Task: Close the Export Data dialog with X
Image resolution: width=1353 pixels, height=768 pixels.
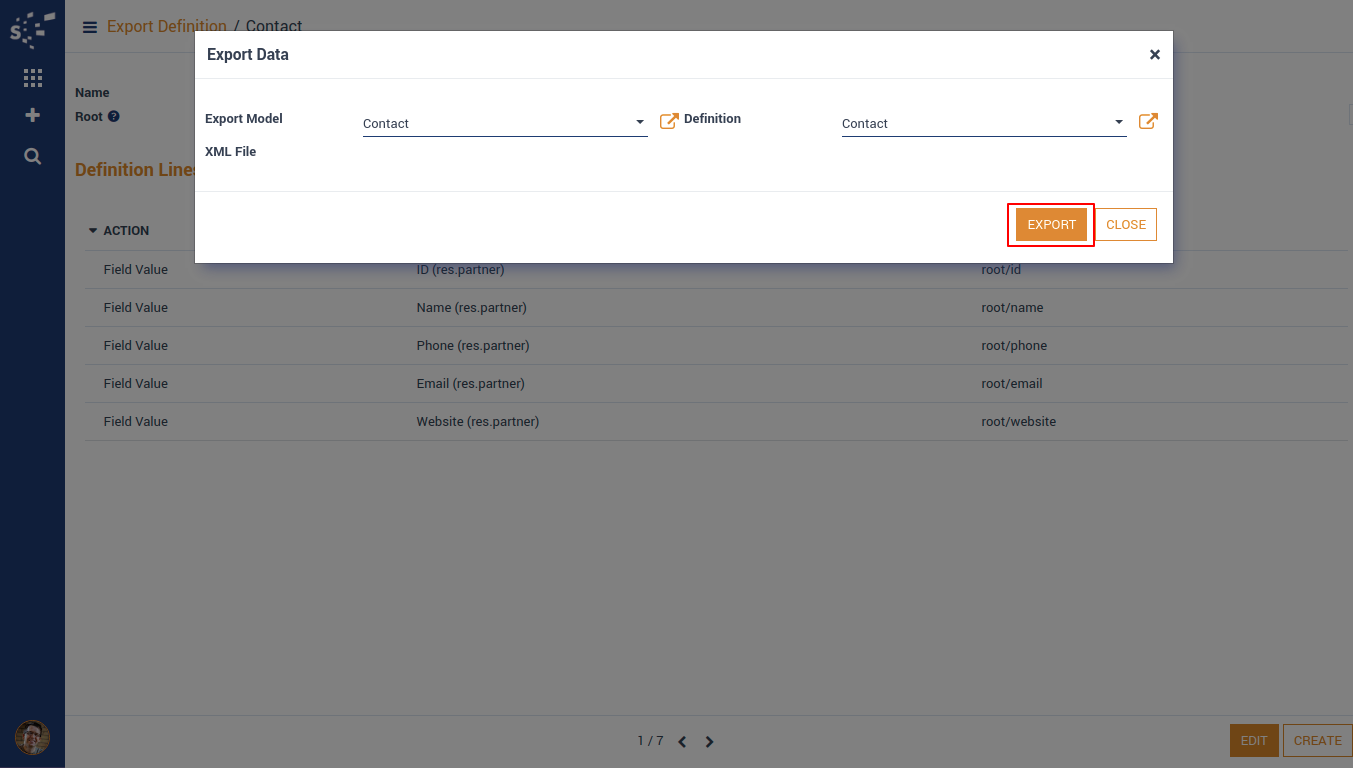Action: click(1154, 55)
